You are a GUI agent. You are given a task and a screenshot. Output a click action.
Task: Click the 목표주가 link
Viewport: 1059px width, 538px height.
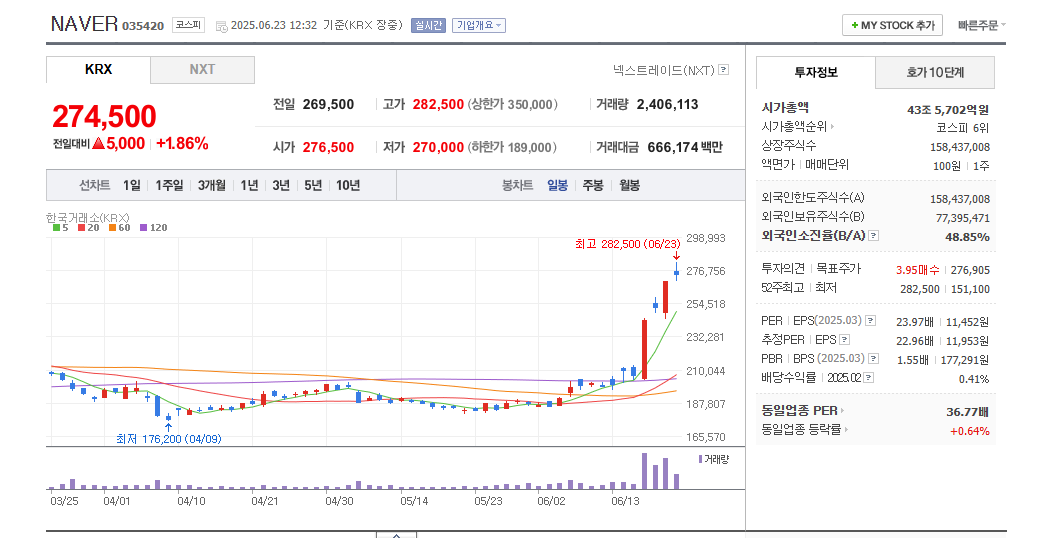(838, 268)
